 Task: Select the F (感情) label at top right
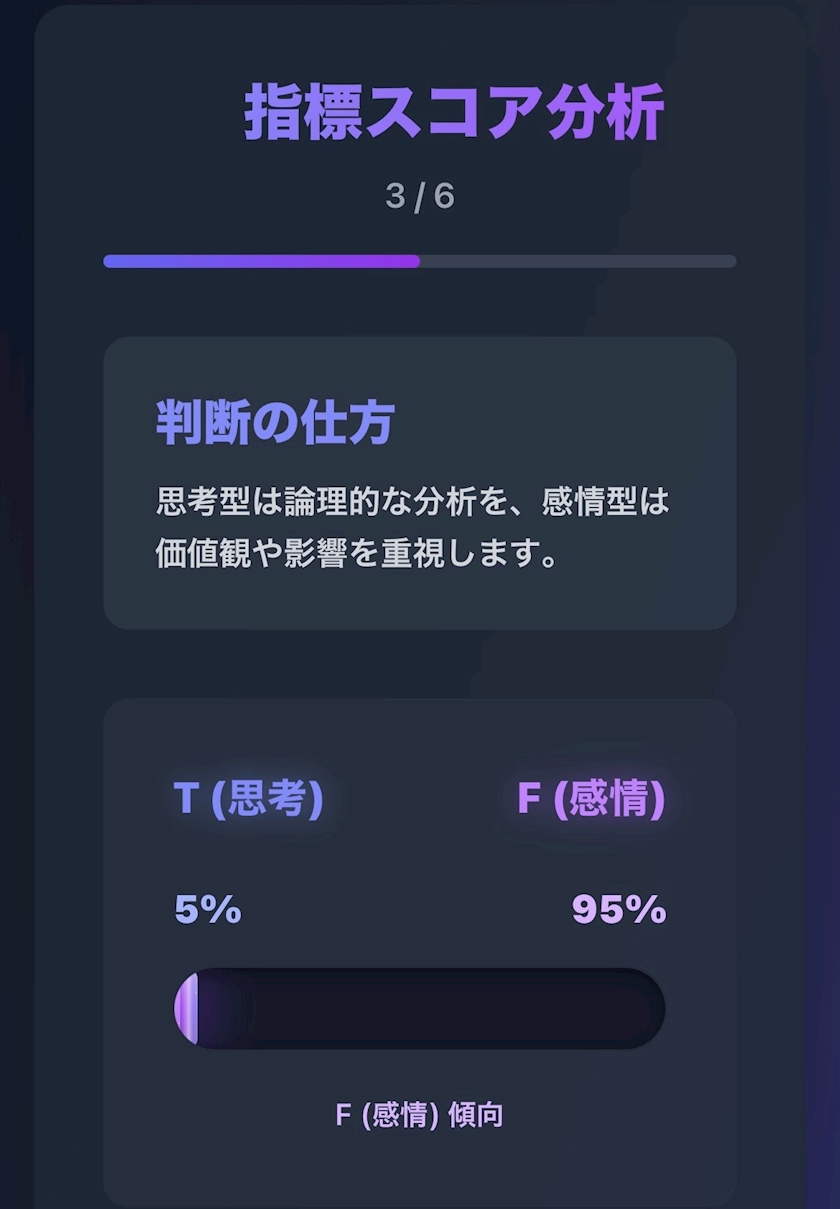(591, 798)
